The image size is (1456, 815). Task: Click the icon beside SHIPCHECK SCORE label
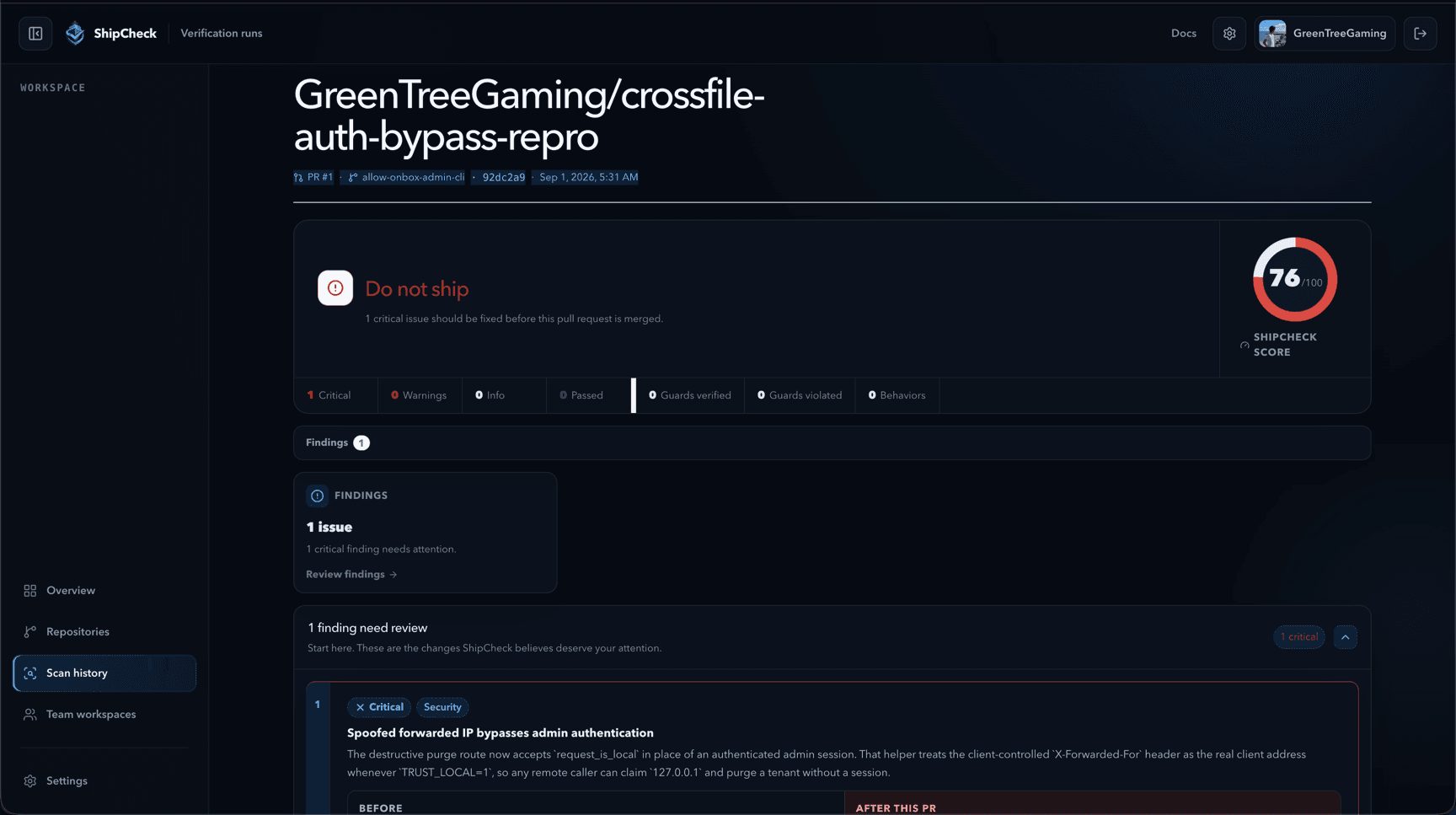pos(1245,345)
